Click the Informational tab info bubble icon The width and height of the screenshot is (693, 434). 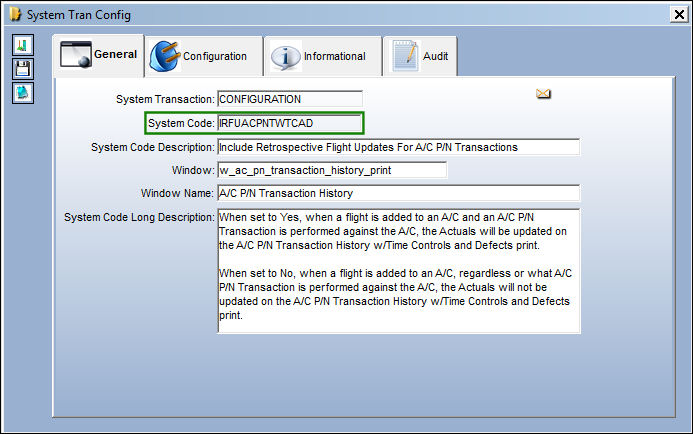tap(286, 57)
